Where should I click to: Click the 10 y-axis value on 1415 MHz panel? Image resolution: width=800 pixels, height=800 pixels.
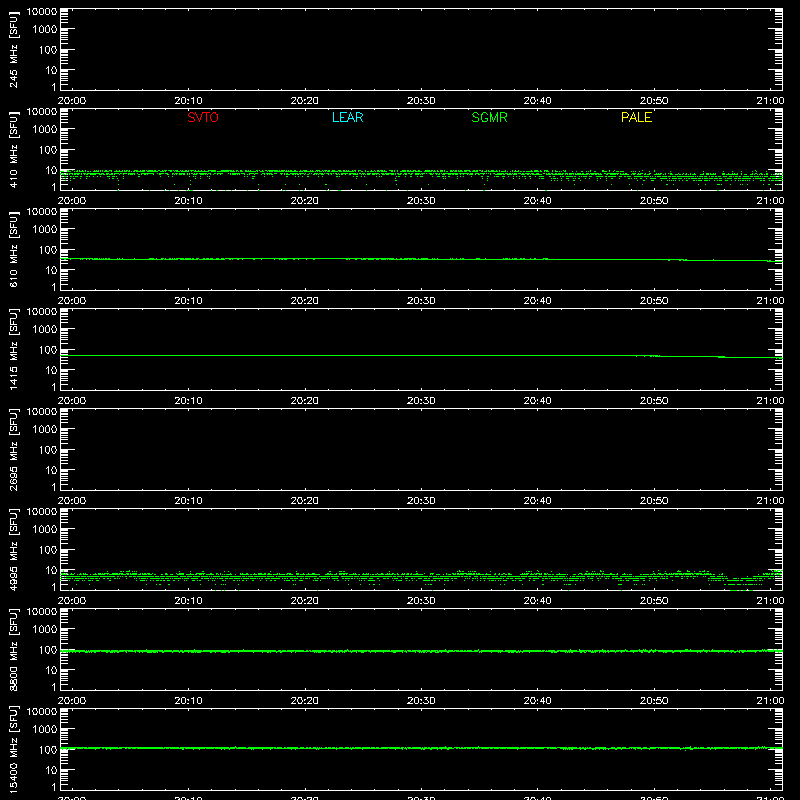[51, 370]
